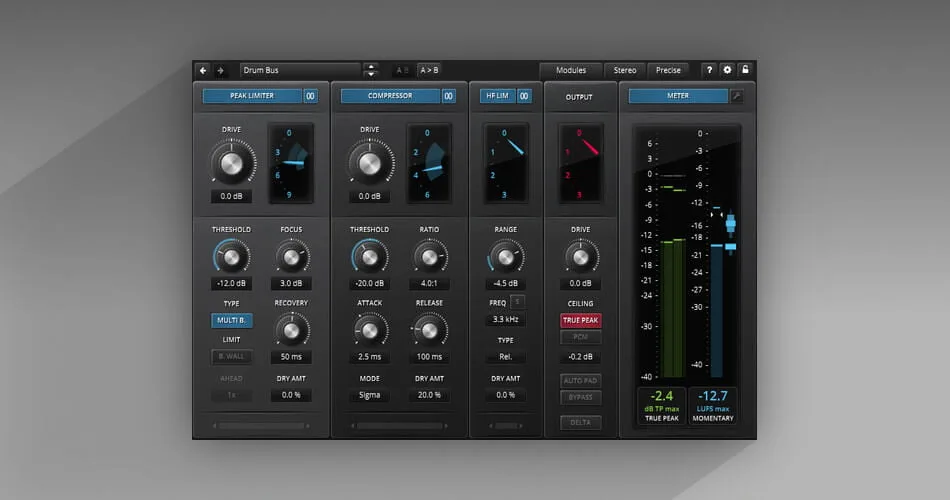This screenshot has height=500, width=950.
Task: Open the Modules menu
Action: click(571, 70)
